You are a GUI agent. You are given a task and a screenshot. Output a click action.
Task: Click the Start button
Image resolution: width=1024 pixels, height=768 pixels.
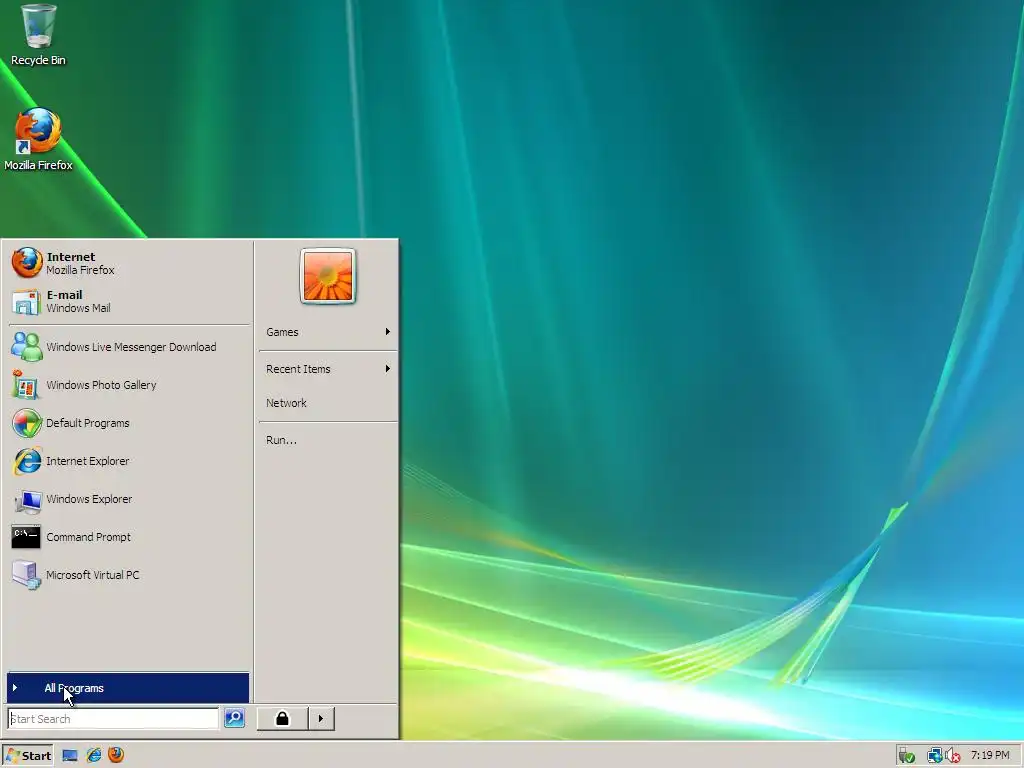tap(28, 756)
